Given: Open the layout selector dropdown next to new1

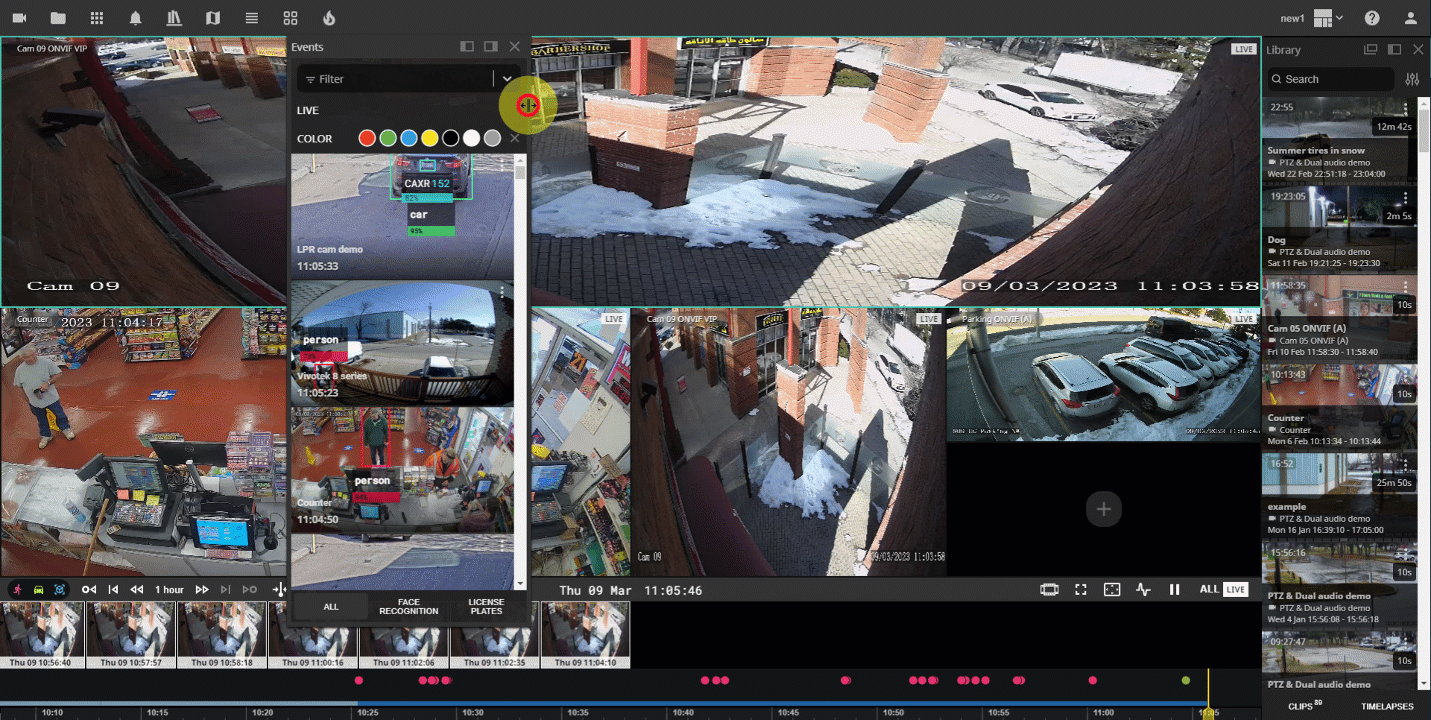Looking at the screenshot, I should coord(1328,18).
